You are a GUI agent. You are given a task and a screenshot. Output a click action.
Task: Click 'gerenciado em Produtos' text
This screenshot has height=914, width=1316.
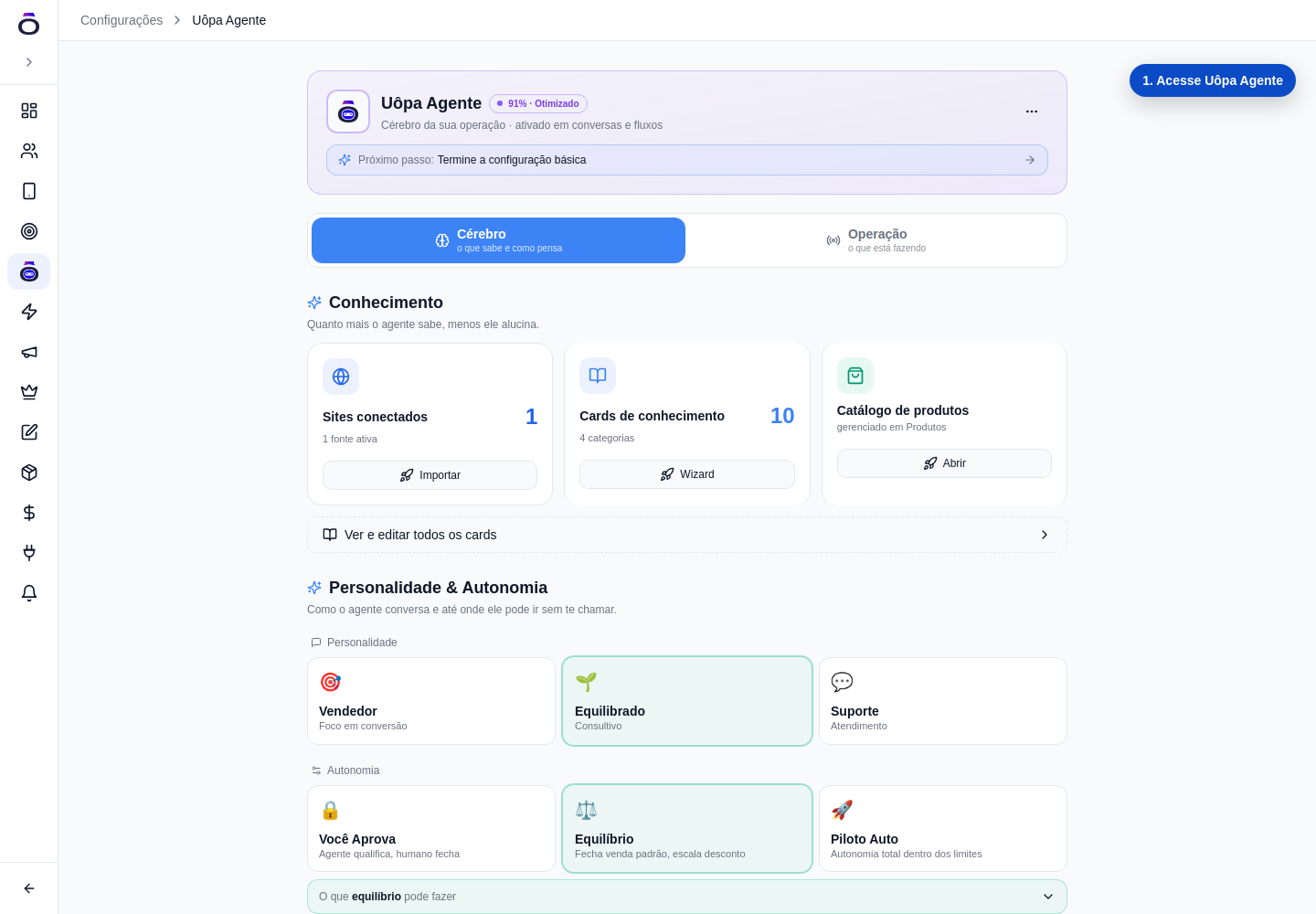(892, 427)
